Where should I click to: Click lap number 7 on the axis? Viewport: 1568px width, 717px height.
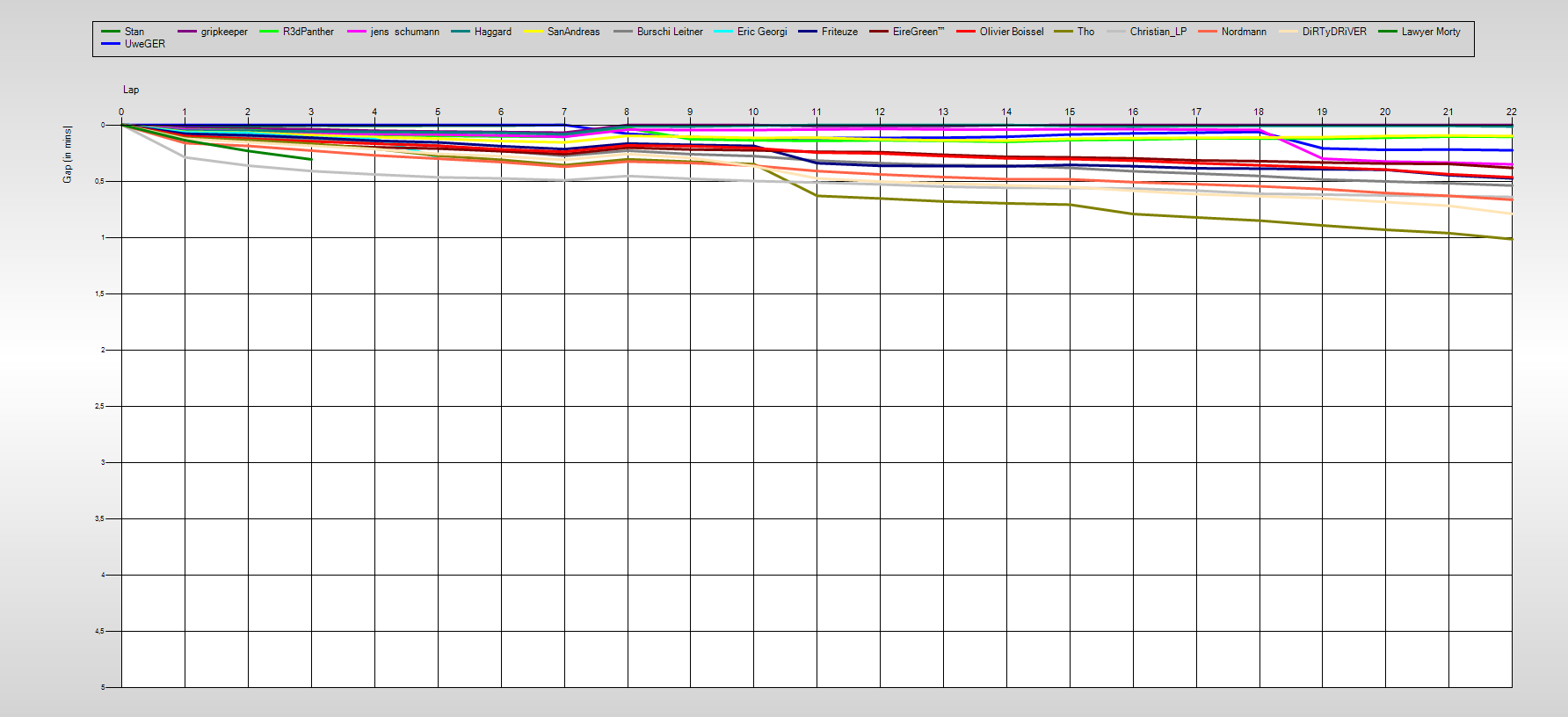(564, 112)
